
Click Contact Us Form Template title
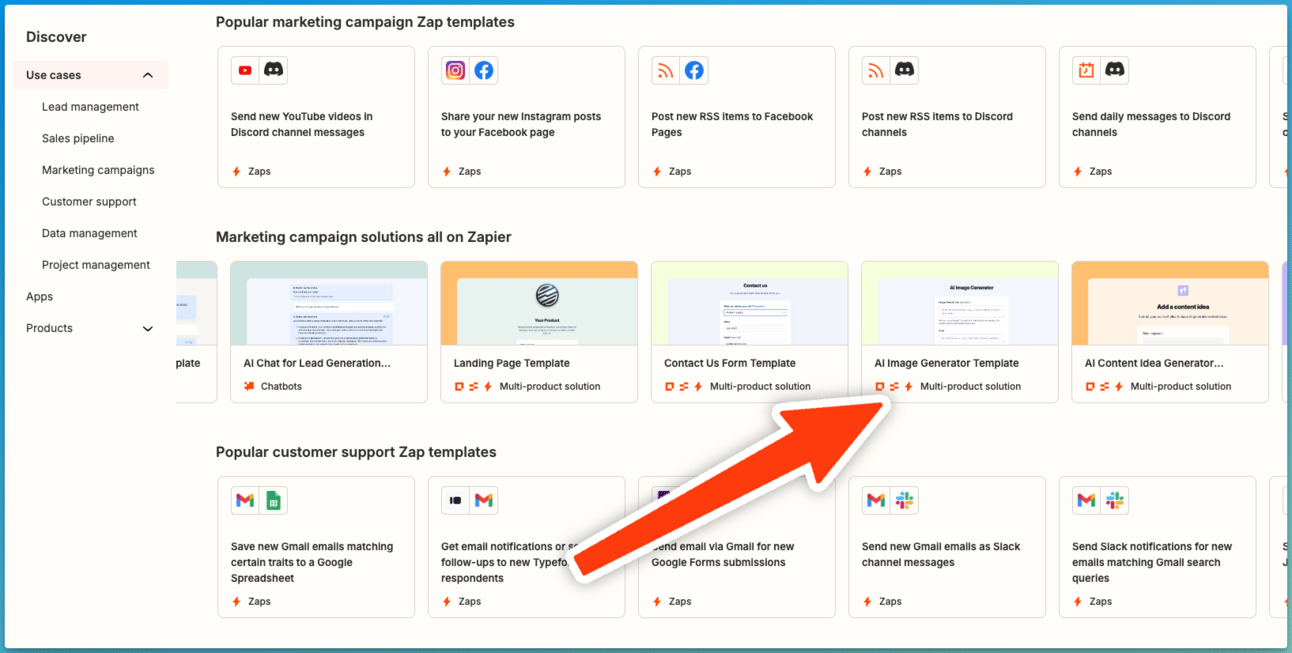pos(730,364)
